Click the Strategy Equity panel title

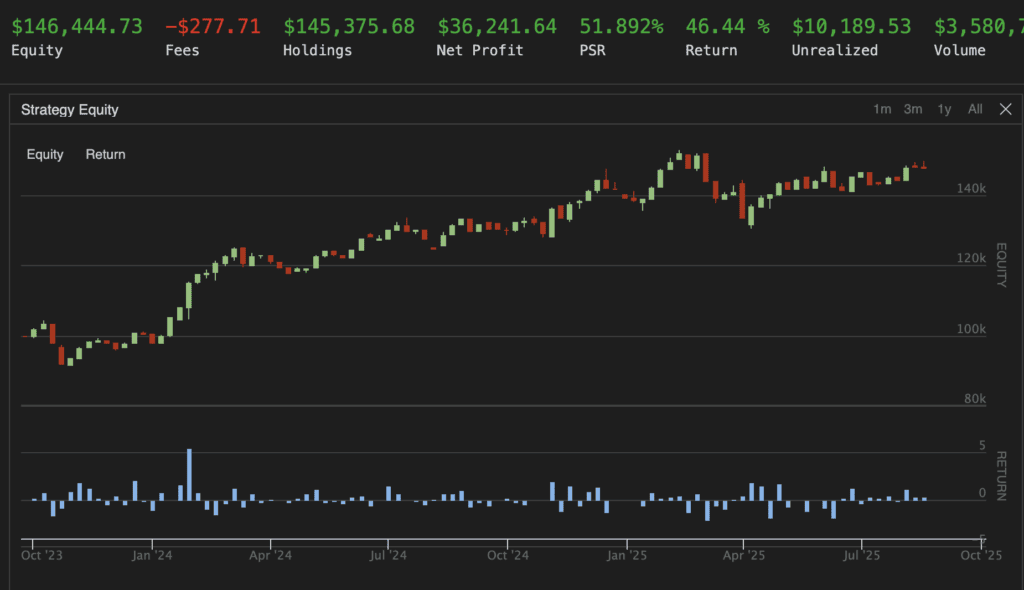click(70, 110)
